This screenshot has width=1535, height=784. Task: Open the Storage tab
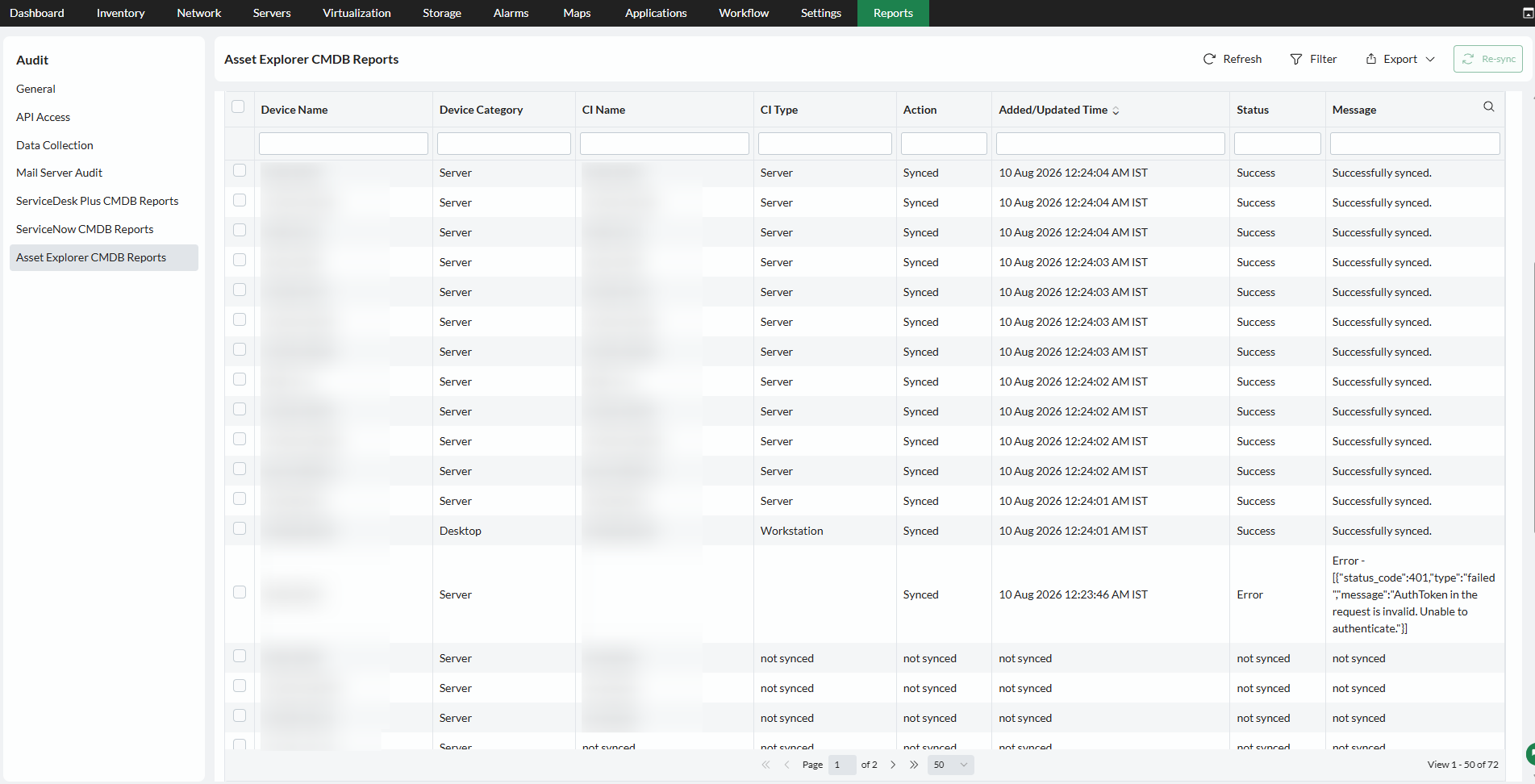(442, 13)
